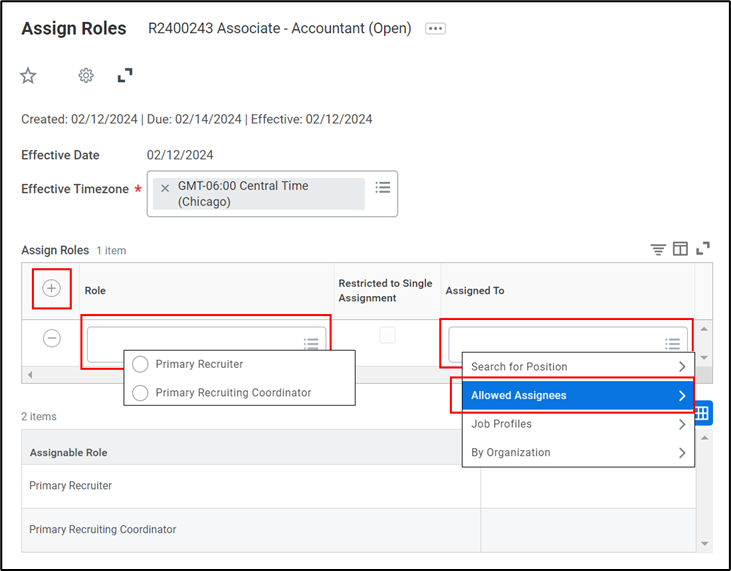Remove GMT-06:00 Central Time selection

click(165, 188)
